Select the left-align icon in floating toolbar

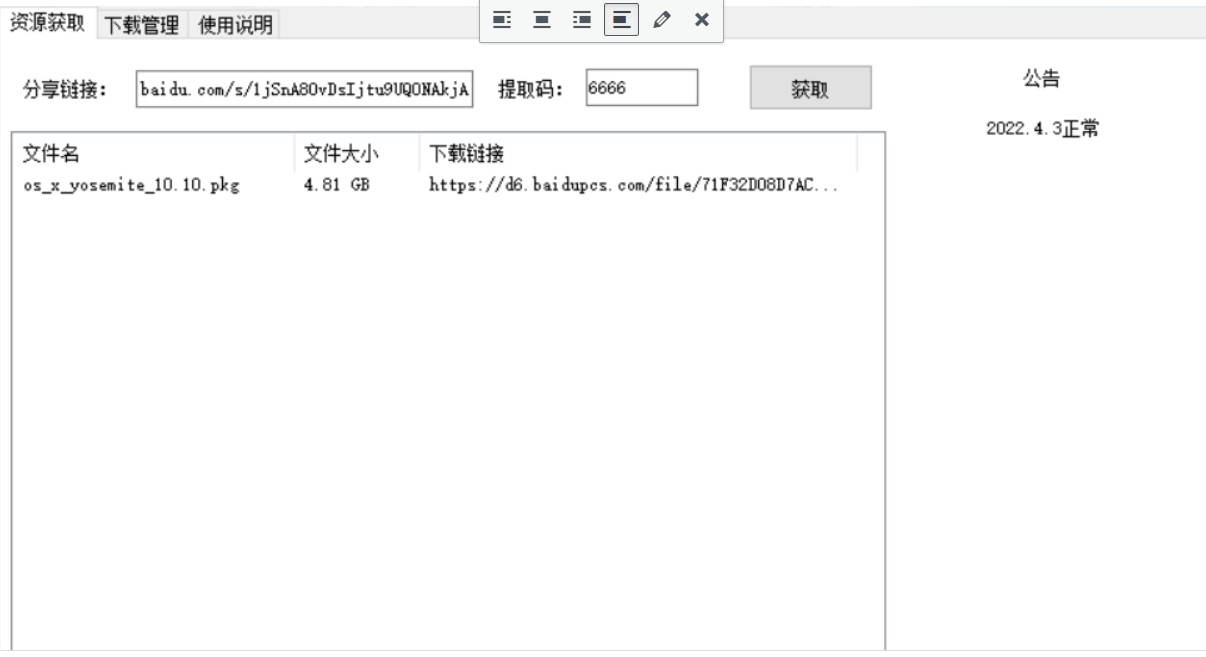[500, 20]
